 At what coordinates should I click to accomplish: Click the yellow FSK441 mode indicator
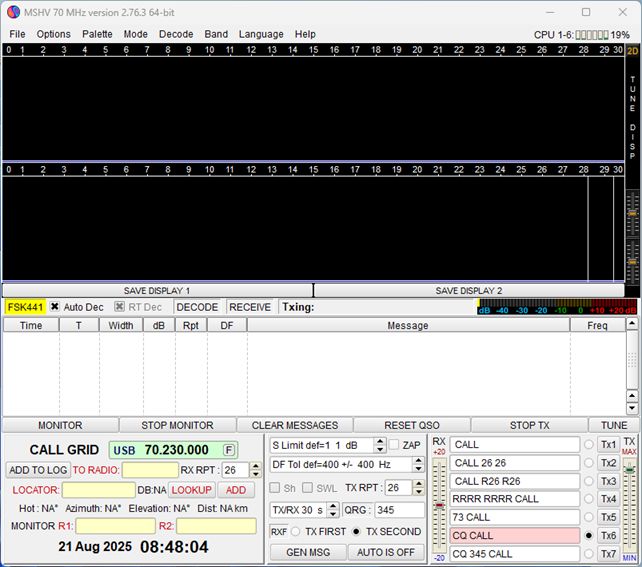25,307
